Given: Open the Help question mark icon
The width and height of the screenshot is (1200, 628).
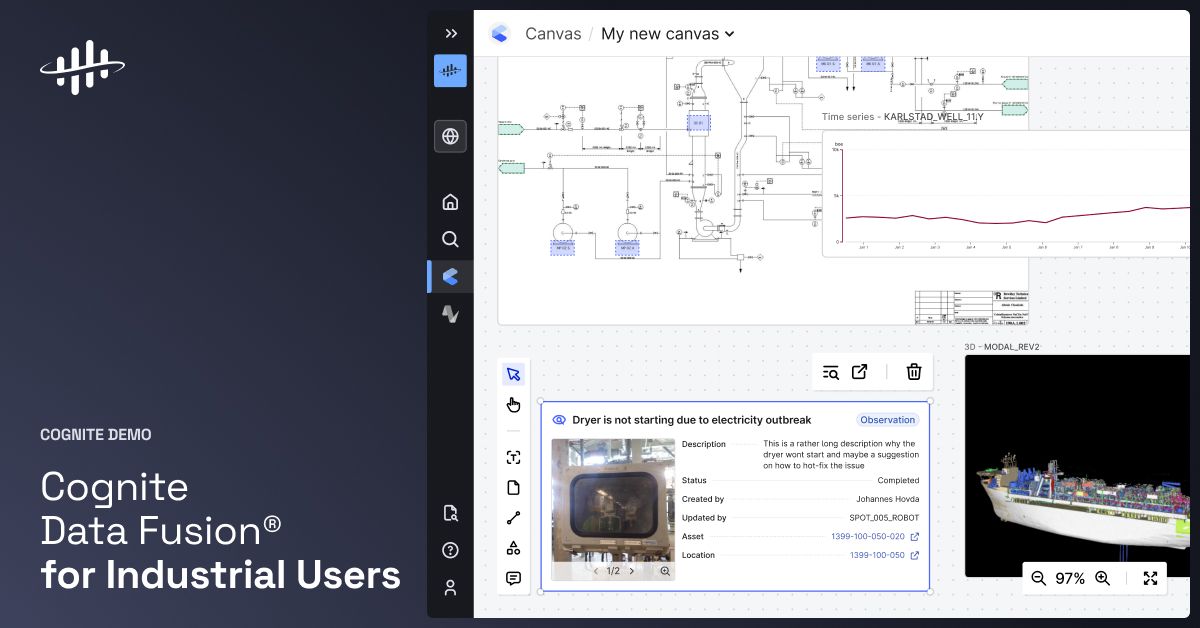Looking at the screenshot, I should pos(450,550).
